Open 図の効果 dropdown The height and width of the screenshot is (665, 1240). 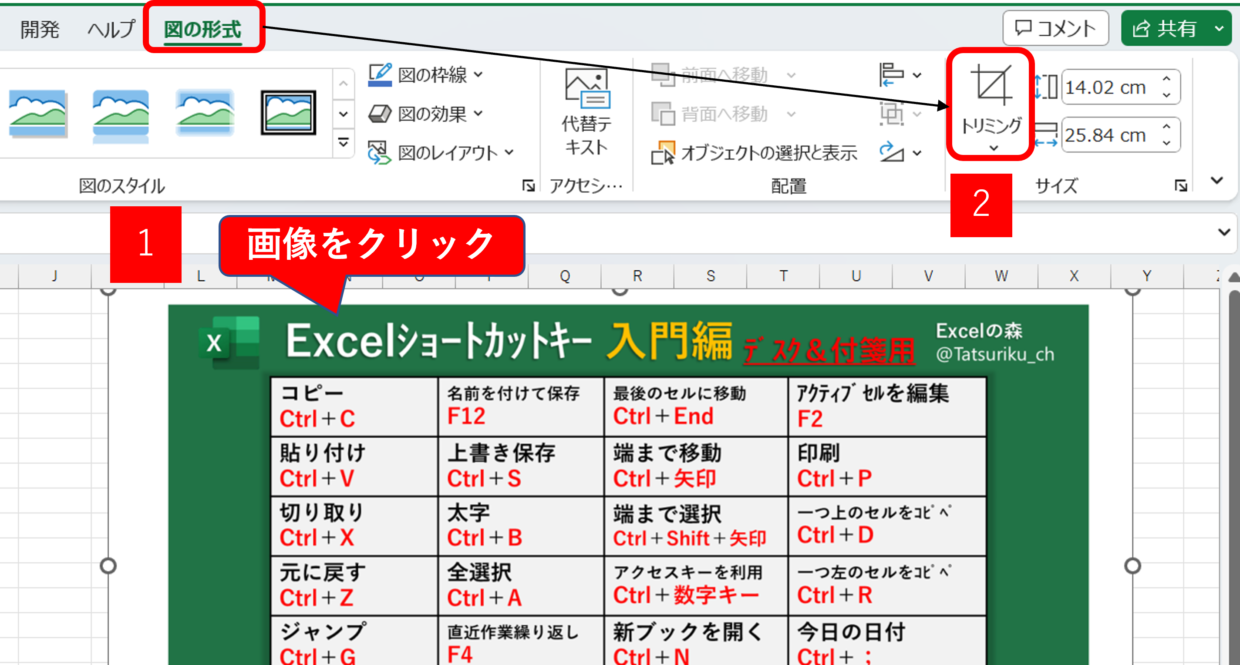[x=425, y=113]
